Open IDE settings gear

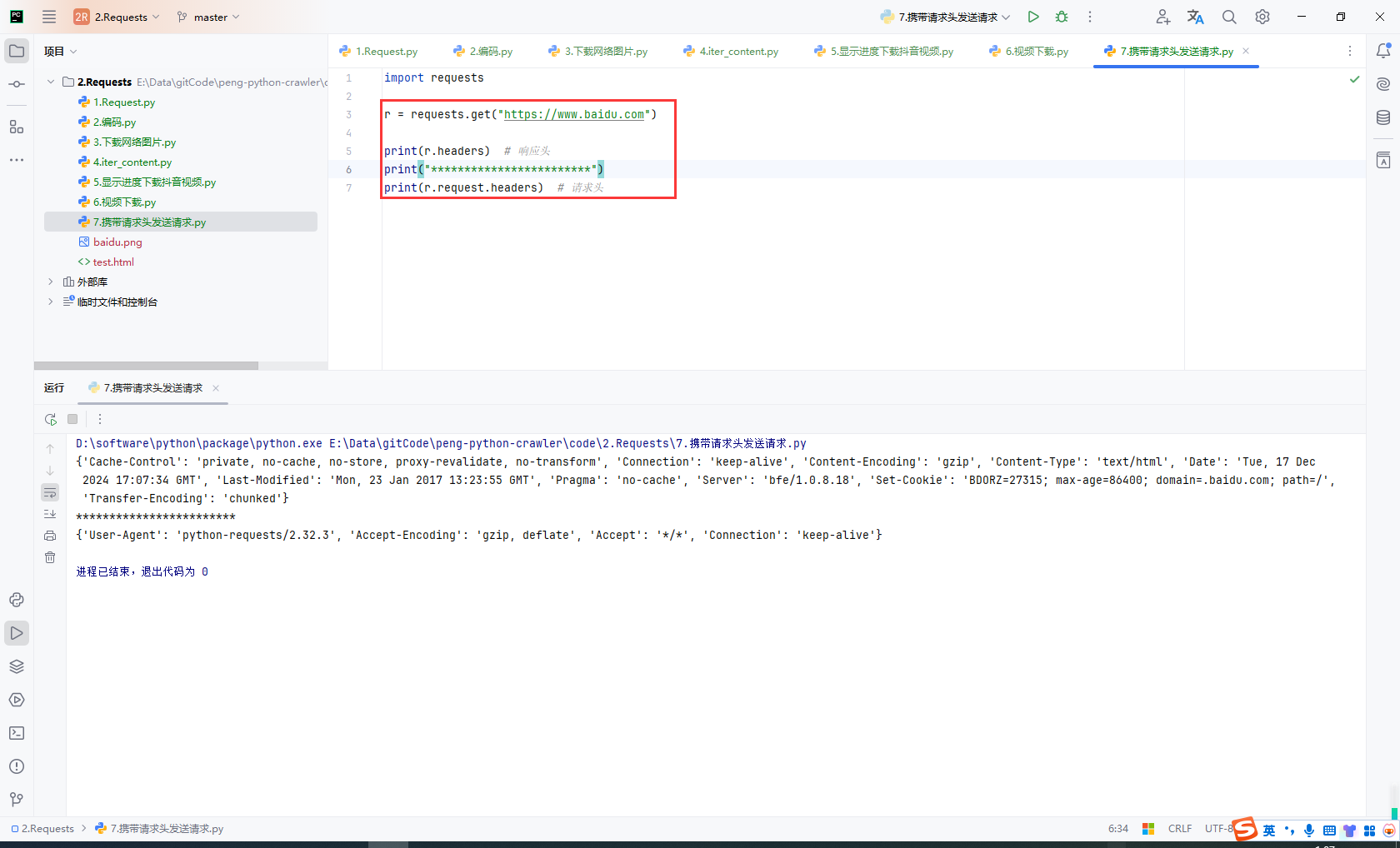click(x=1262, y=17)
